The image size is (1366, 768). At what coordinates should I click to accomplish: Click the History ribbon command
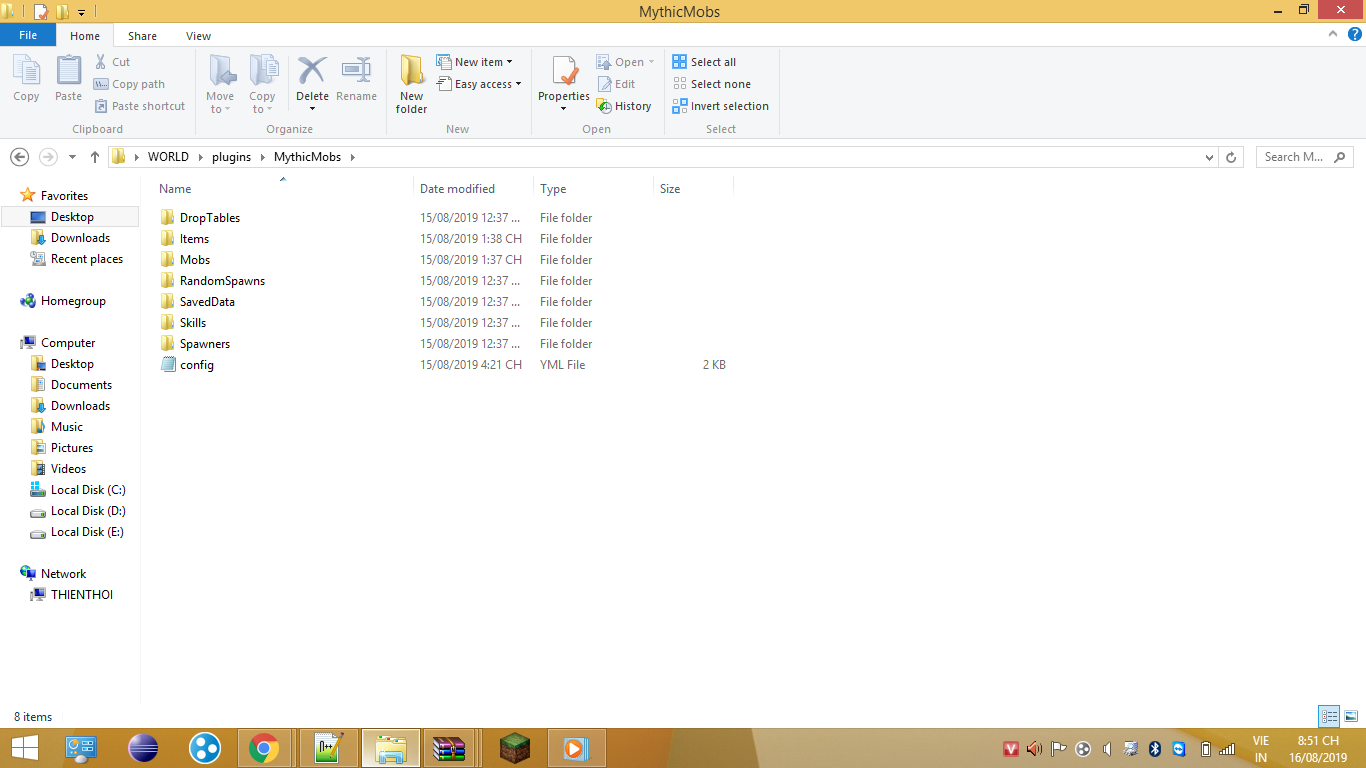tap(624, 106)
